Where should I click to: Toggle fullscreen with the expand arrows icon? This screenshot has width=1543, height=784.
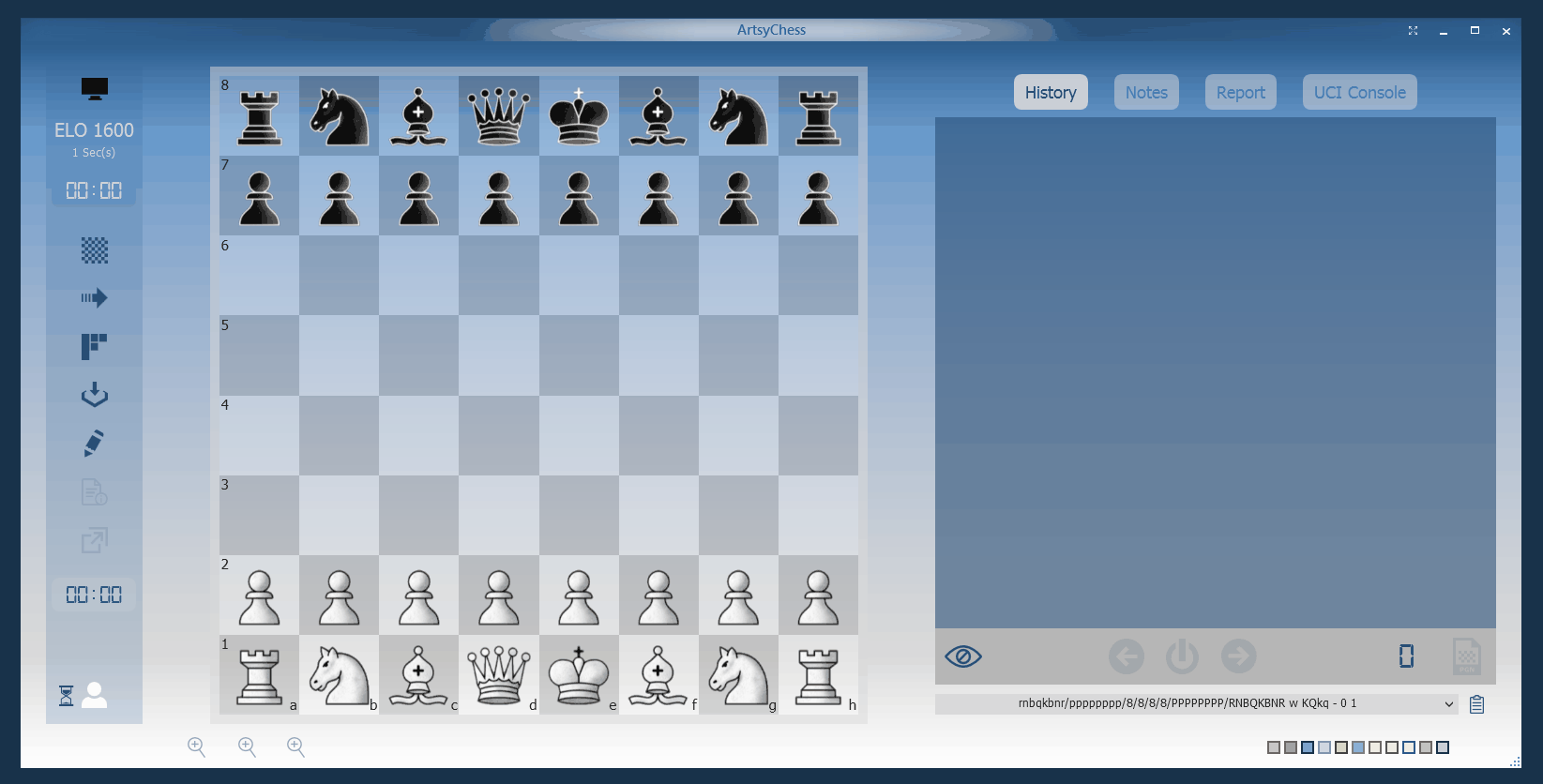(1413, 31)
